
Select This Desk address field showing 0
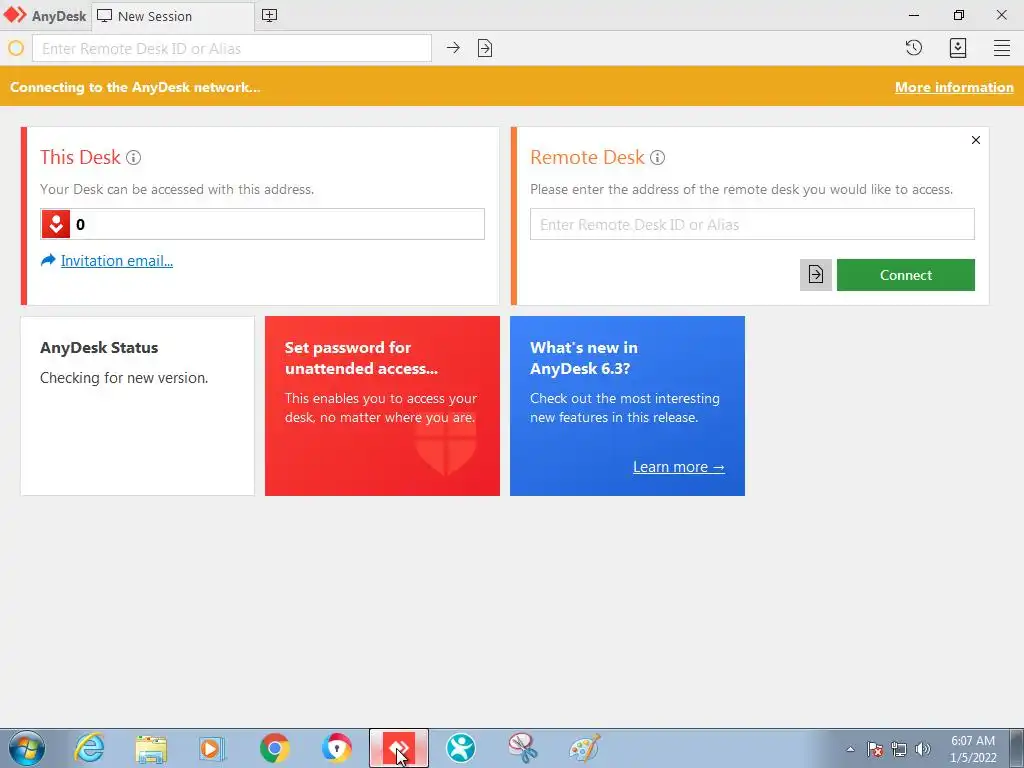[x=263, y=224]
